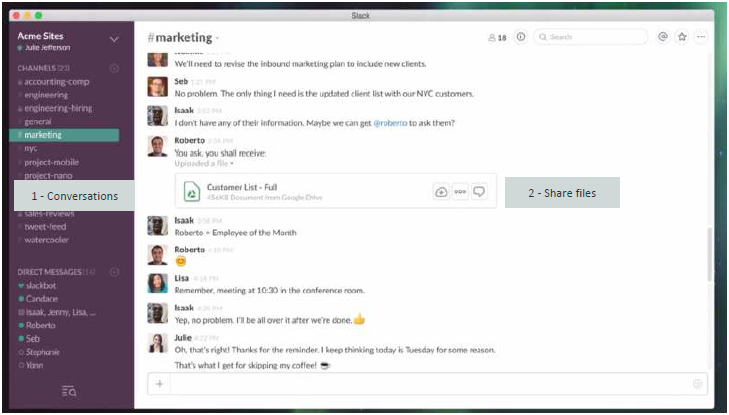The height and width of the screenshot is (415, 729).
Task: Open direct message with Stephanie
Action: pos(42,352)
